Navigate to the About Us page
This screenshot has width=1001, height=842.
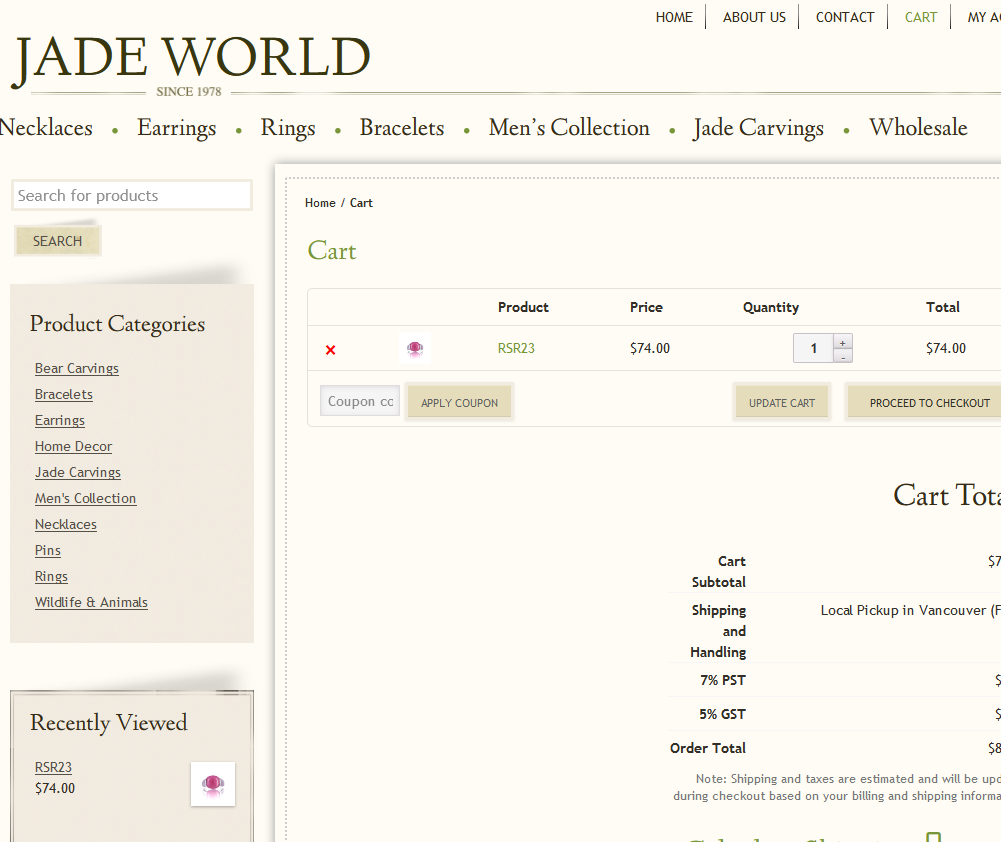pos(754,17)
